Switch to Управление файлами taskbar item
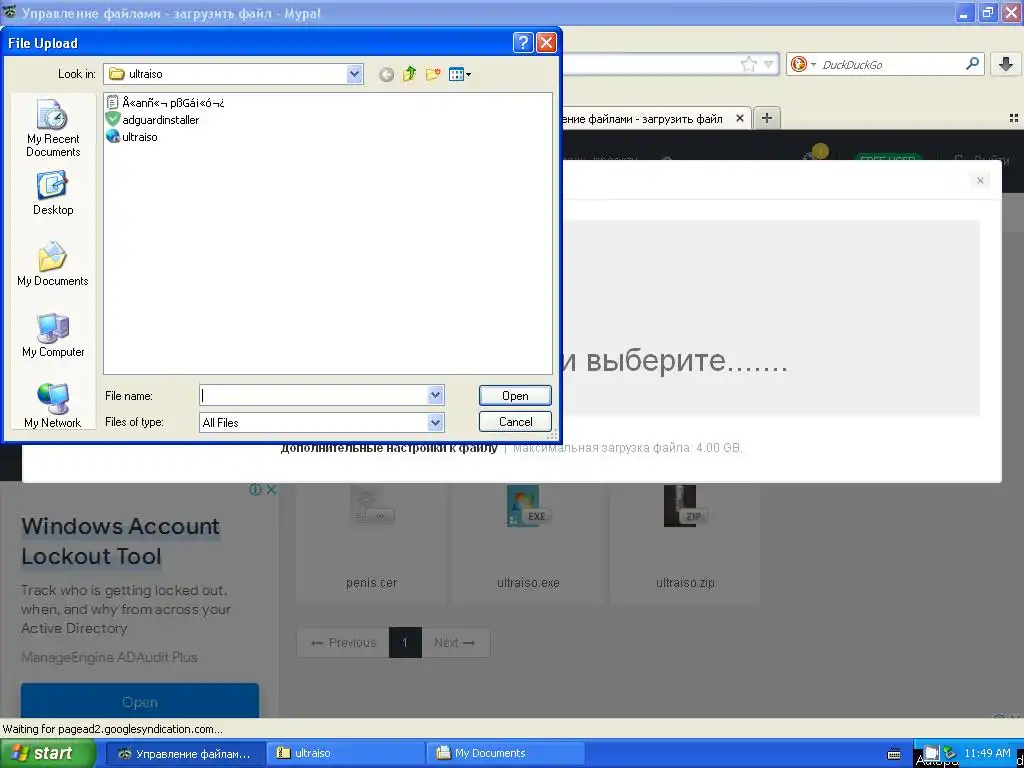1024x768 pixels. point(185,754)
